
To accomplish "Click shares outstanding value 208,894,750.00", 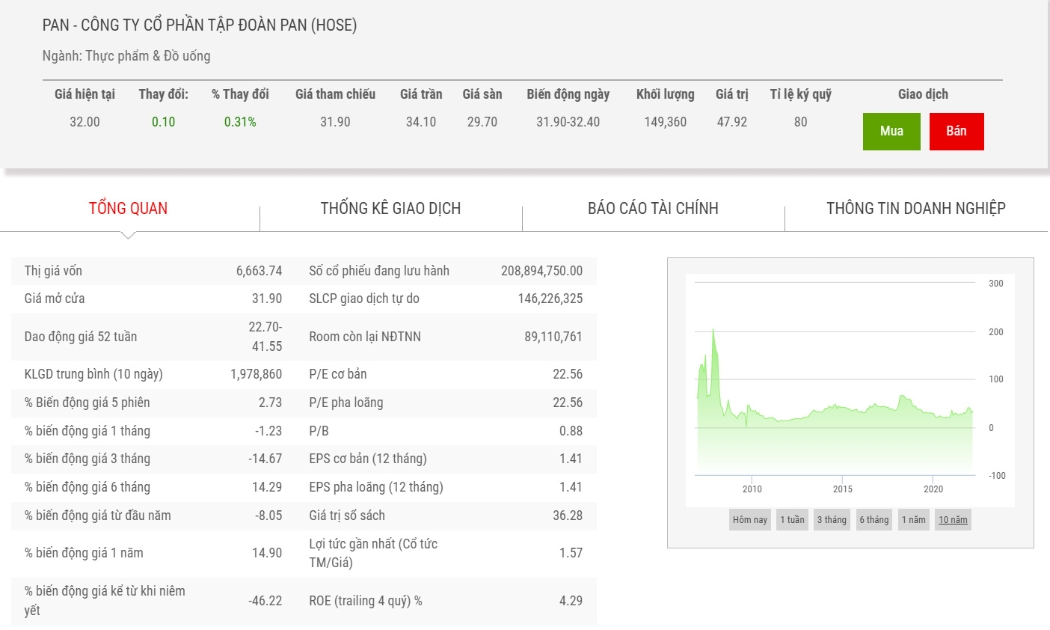I will pyautogui.click(x=542, y=270).
